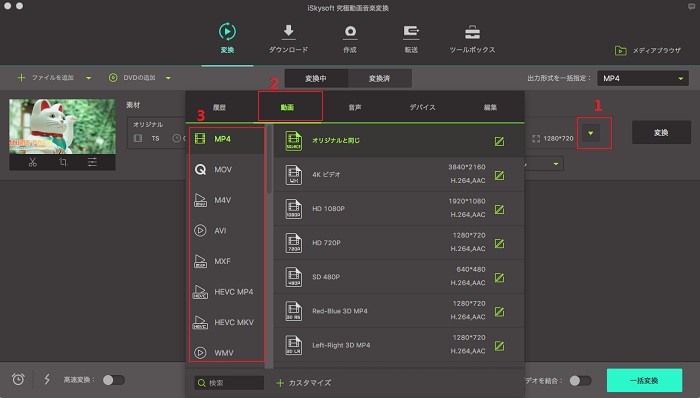This screenshot has height=398, width=700.
Task: Open the MP4 output format dropdown
Action: [x=643, y=78]
